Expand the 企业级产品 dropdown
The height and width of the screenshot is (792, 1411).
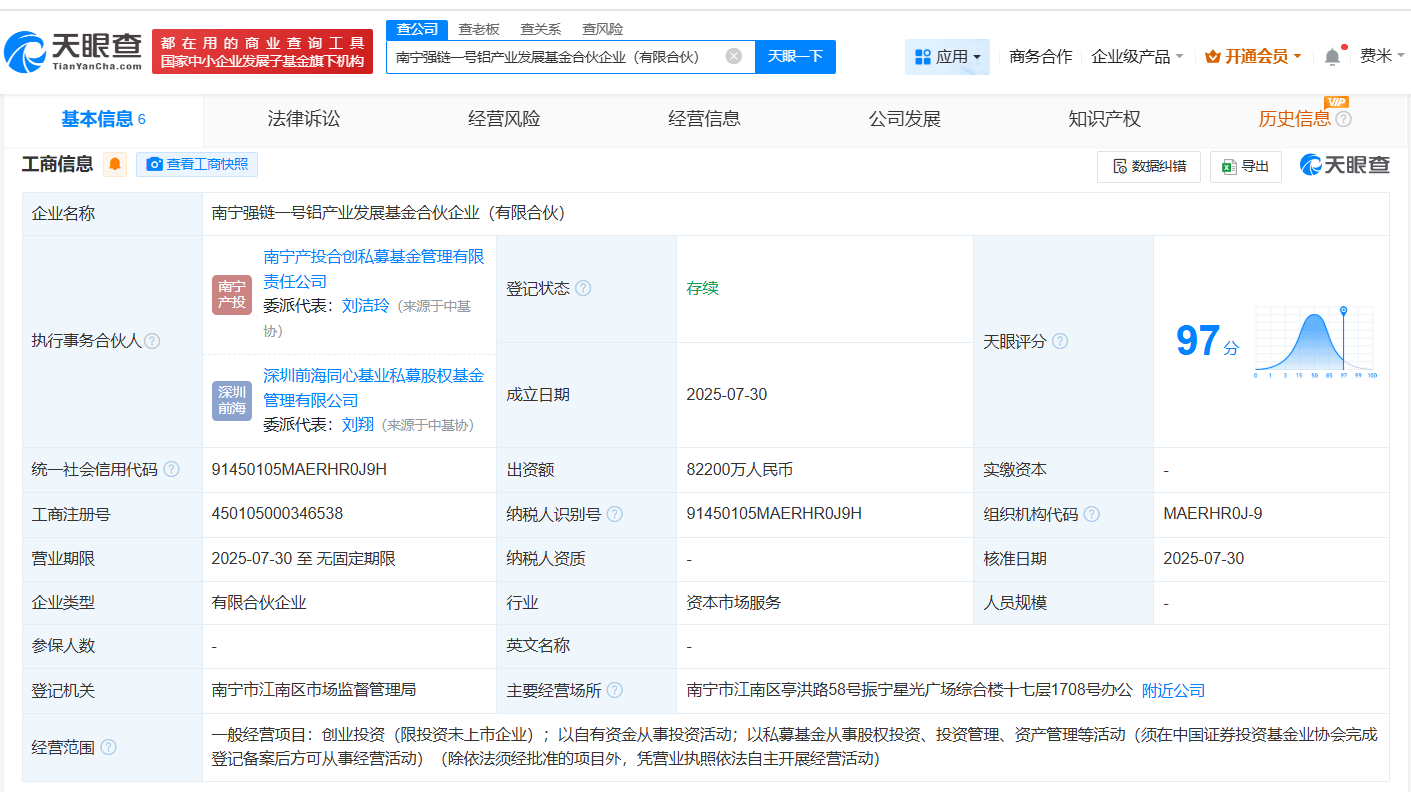(x=1137, y=57)
